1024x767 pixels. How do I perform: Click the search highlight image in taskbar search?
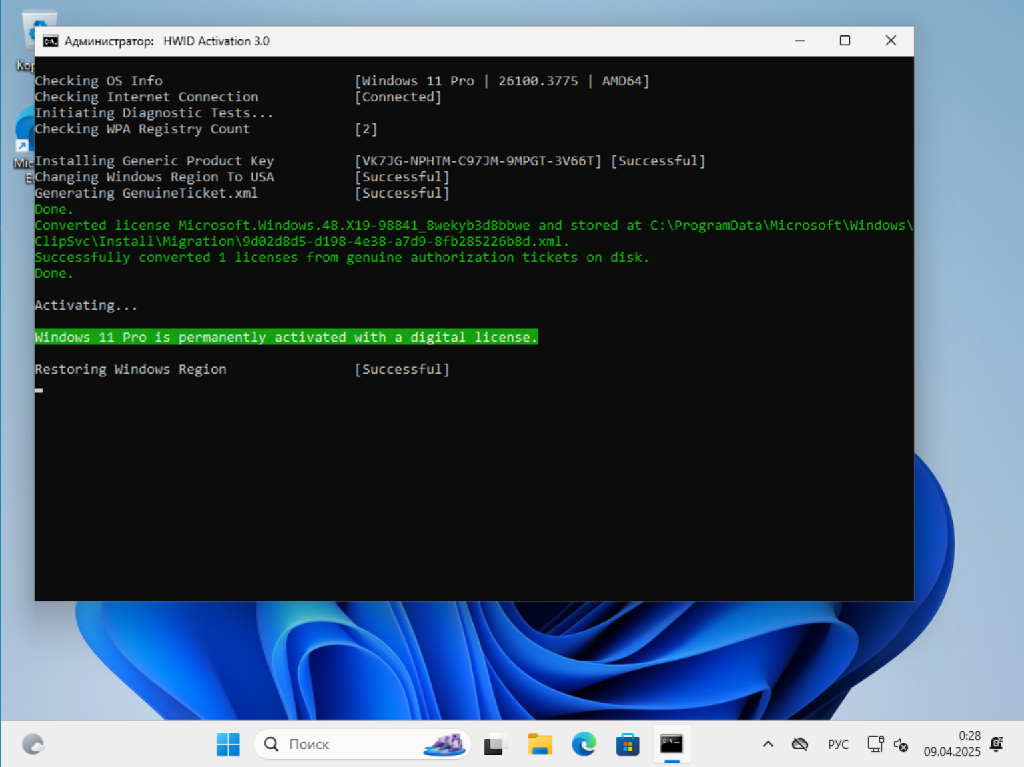(x=445, y=744)
